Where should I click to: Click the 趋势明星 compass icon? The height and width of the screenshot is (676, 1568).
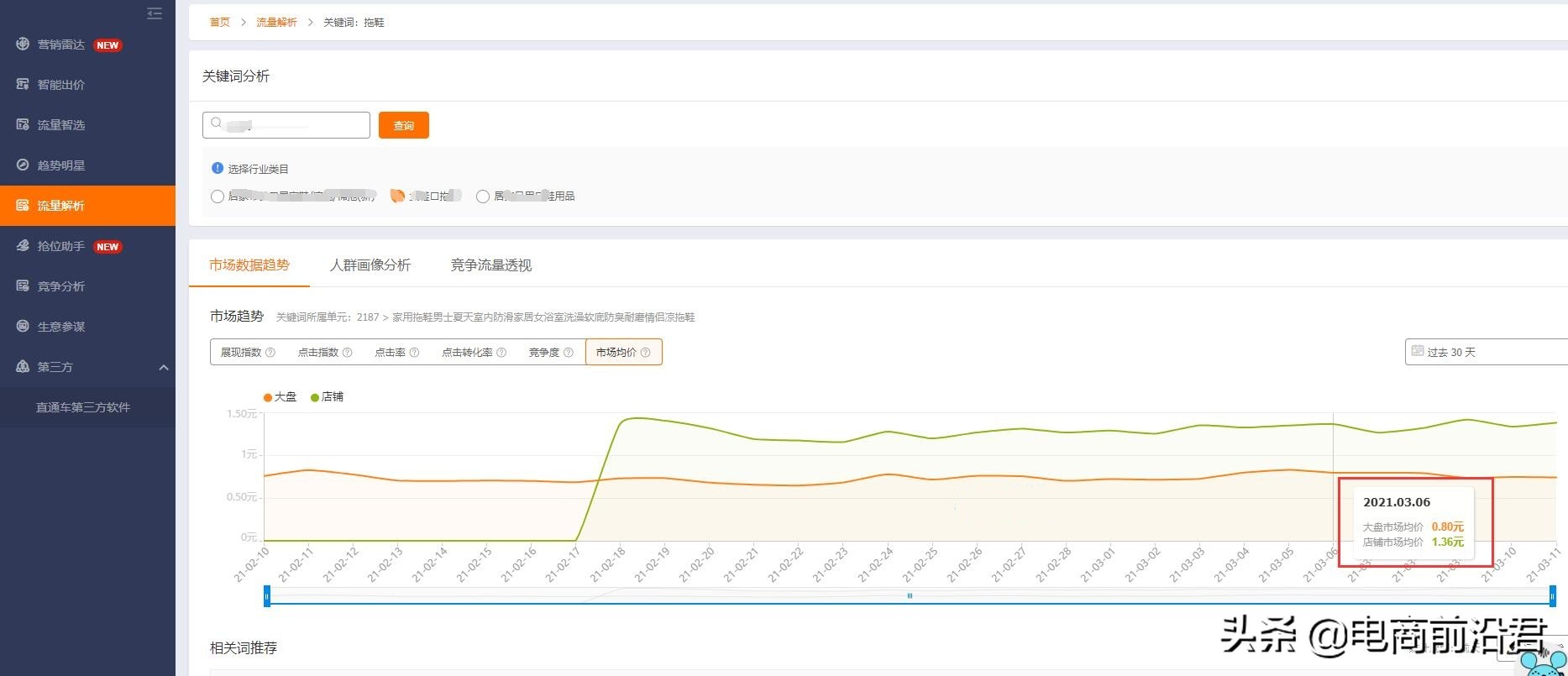[23, 165]
